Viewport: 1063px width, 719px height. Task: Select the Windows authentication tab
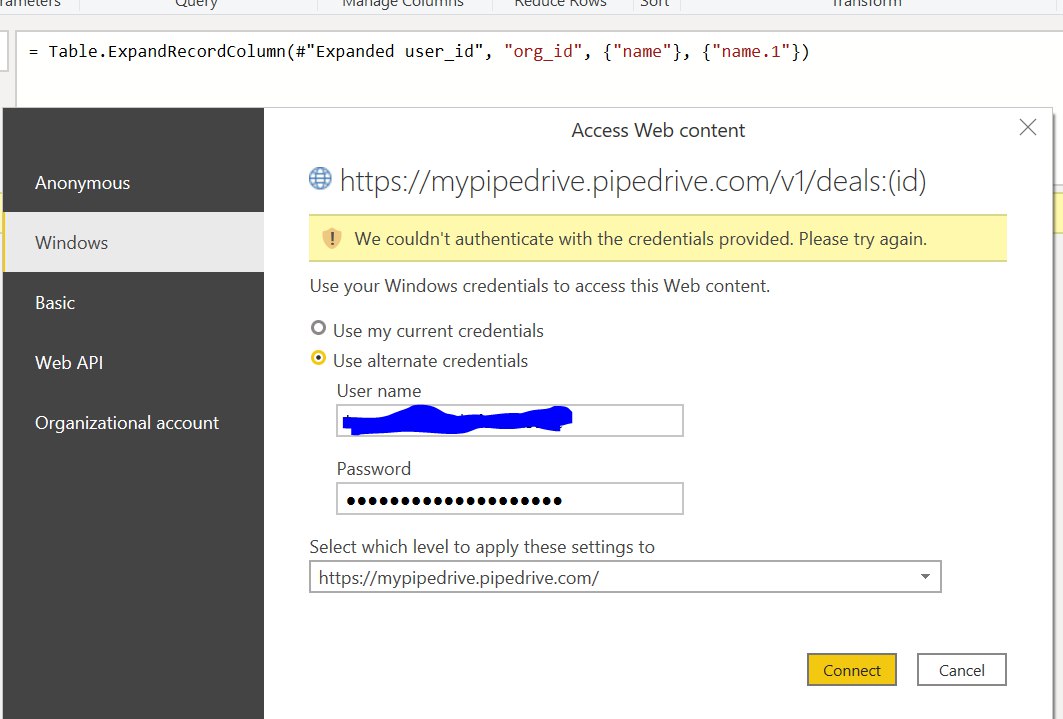[134, 243]
